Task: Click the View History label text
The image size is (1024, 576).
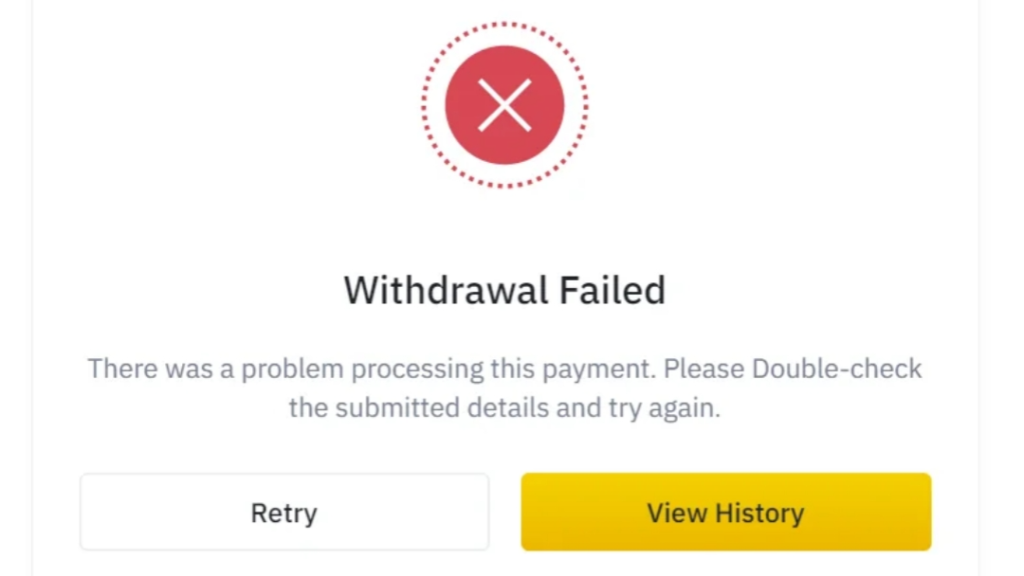Action: click(726, 513)
